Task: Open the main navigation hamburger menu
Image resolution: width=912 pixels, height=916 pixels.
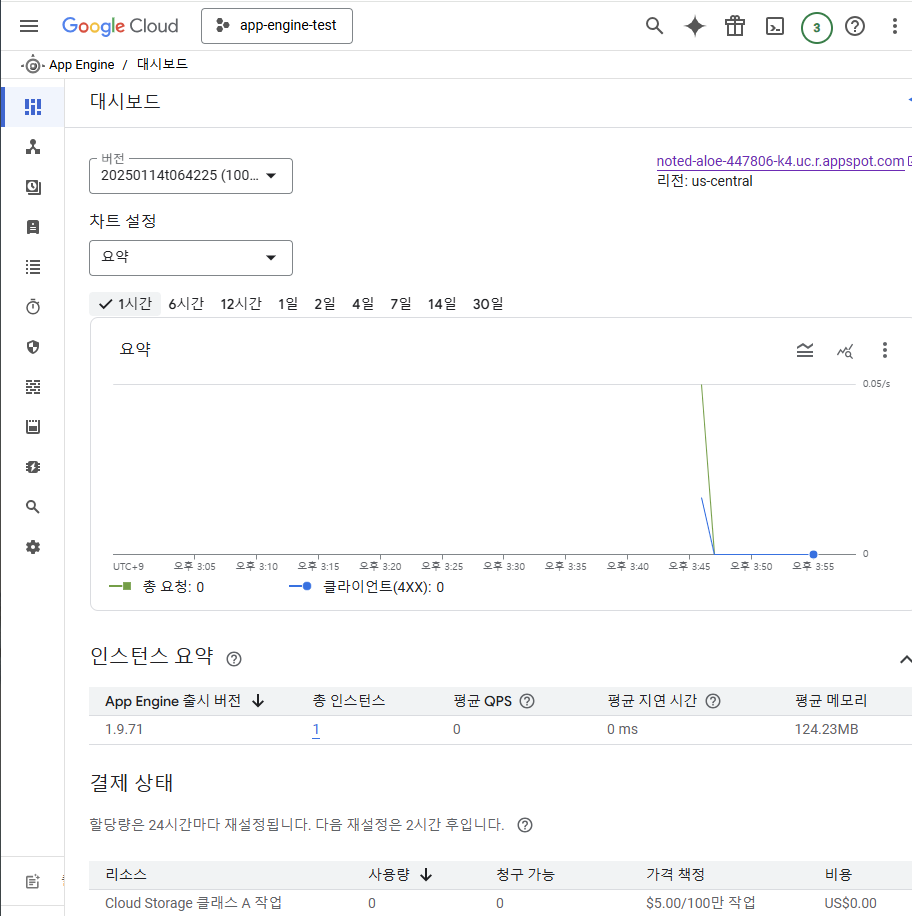Action: [29, 26]
